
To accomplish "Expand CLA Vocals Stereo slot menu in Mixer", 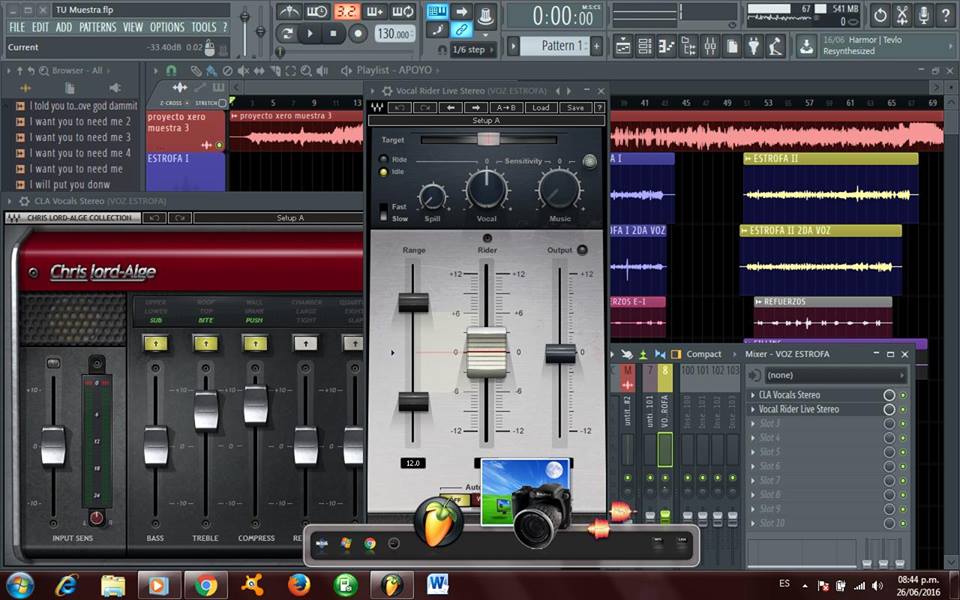I will (x=753, y=395).
